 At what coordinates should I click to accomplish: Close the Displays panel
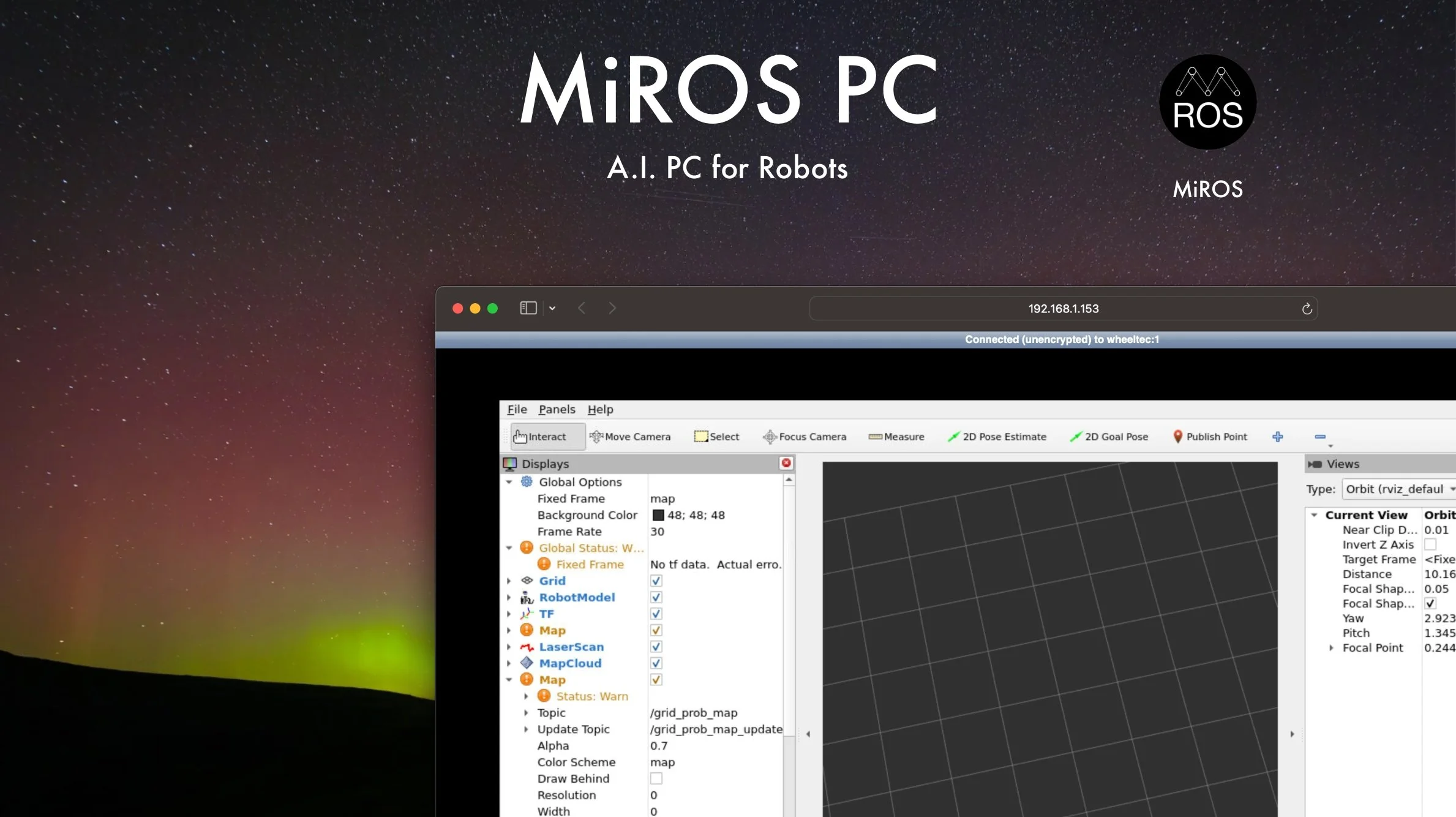(x=786, y=463)
